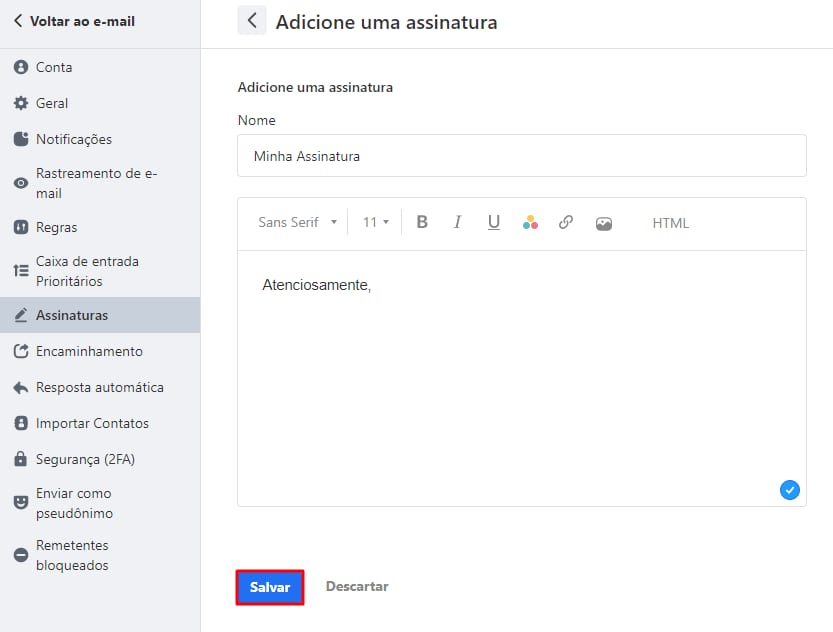
Task: Click inside the signature text area
Action: click(521, 380)
